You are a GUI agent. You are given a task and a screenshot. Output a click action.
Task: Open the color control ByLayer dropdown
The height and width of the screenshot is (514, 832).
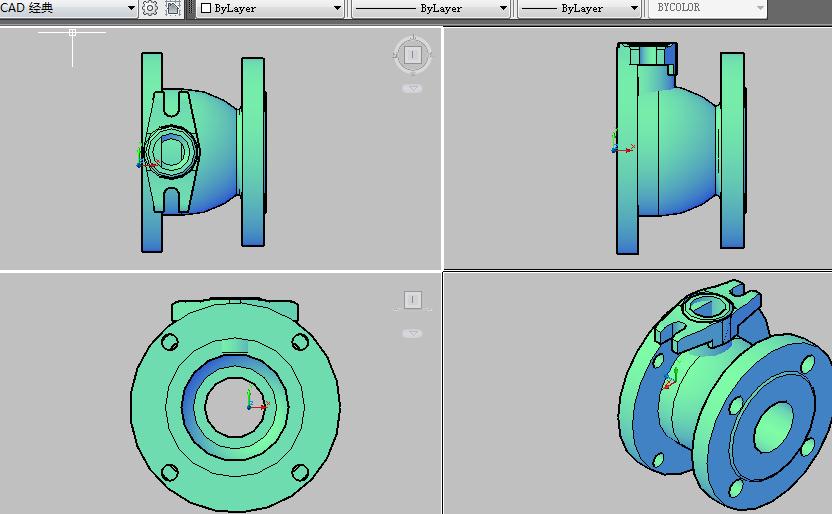coord(270,8)
